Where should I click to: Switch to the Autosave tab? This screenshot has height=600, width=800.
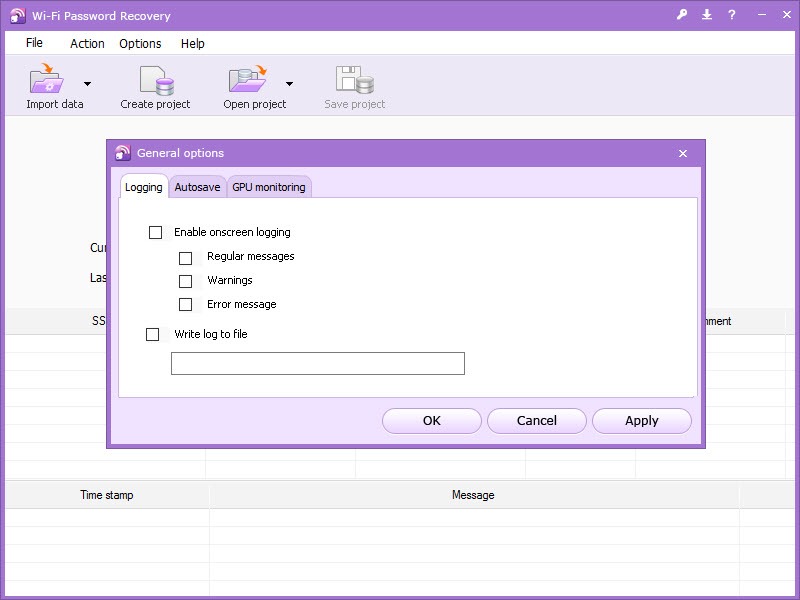pyautogui.click(x=197, y=187)
